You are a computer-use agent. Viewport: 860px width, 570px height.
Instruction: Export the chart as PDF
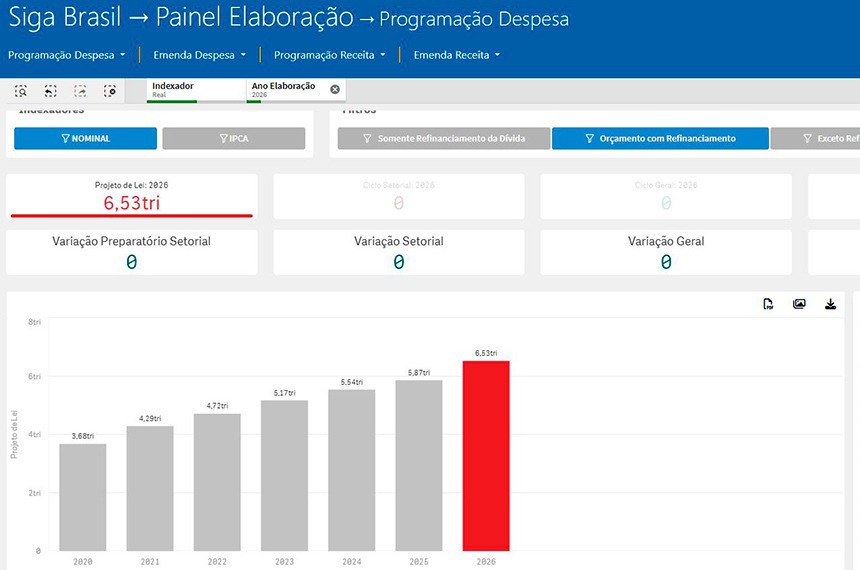[768, 304]
